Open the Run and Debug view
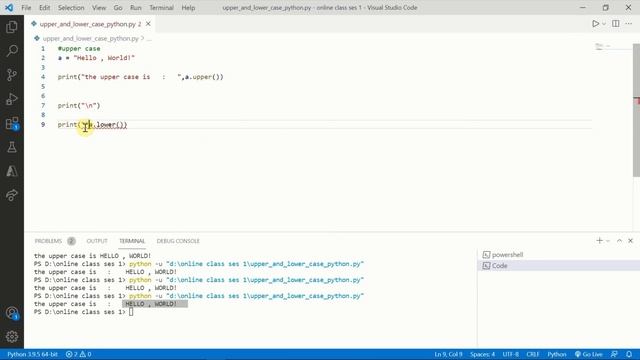 [x=12, y=99]
